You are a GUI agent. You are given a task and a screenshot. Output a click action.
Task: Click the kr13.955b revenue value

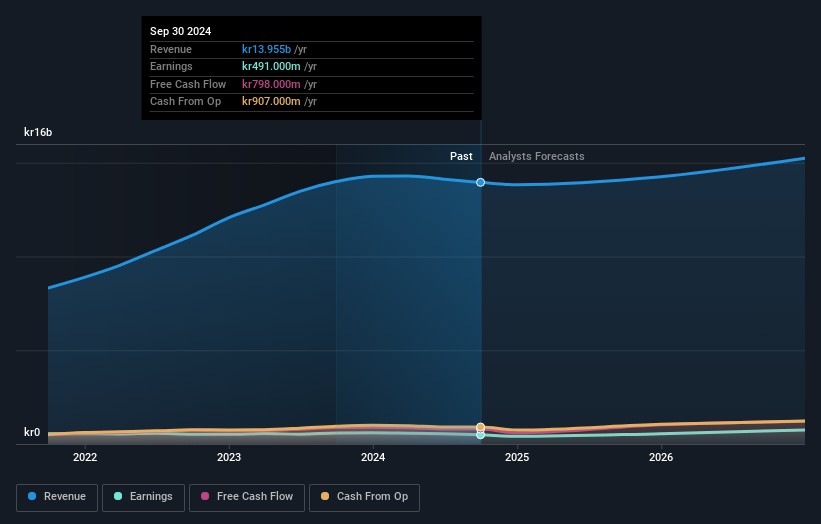[267, 49]
